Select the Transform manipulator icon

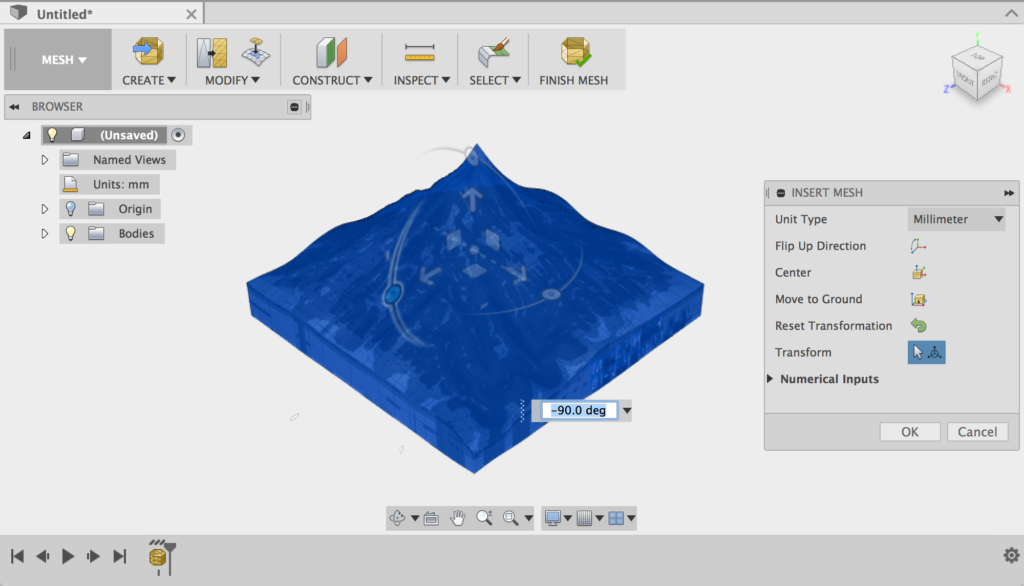tap(926, 352)
